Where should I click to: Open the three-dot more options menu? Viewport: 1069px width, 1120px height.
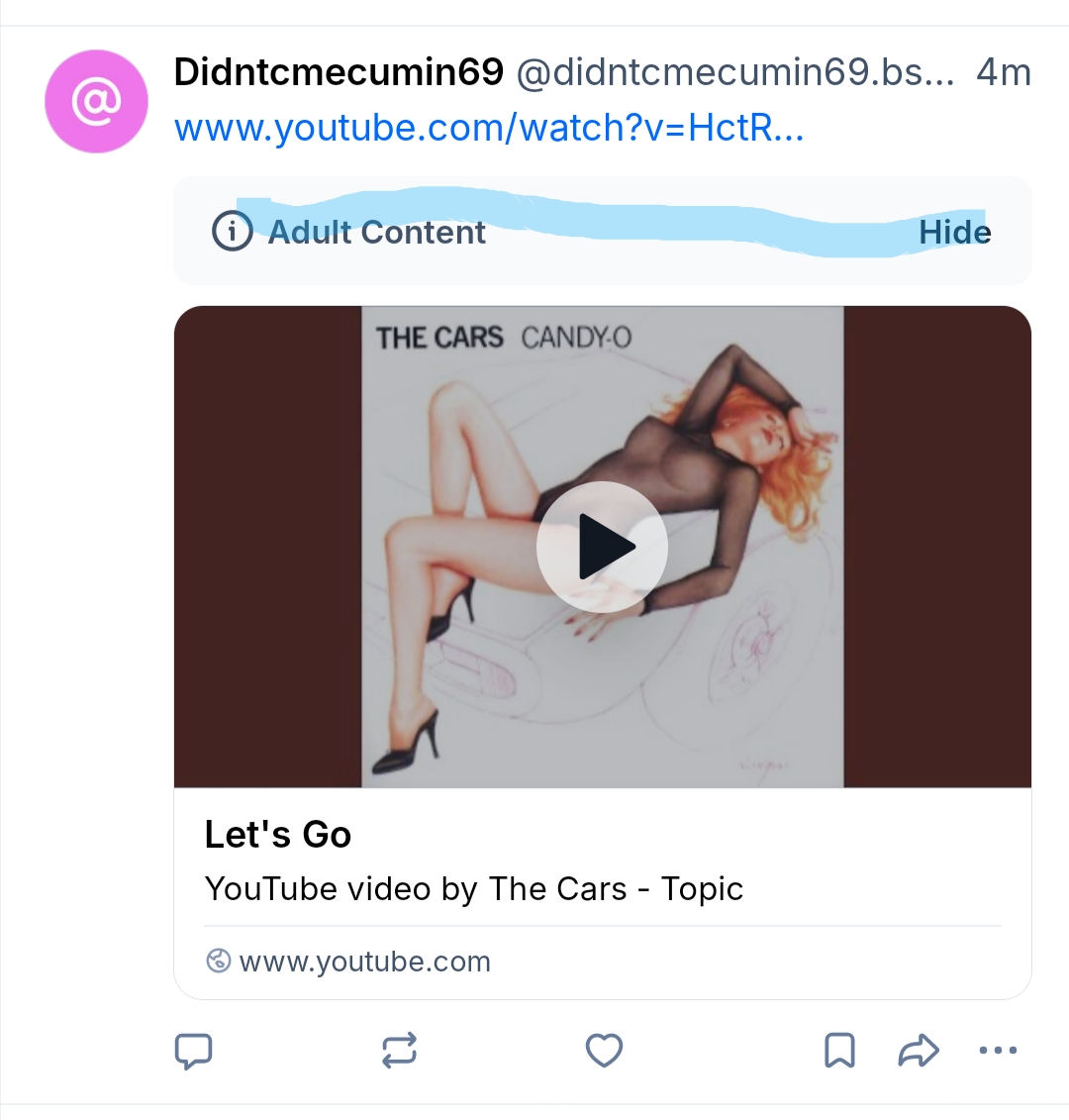click(x=997, y=1051)
